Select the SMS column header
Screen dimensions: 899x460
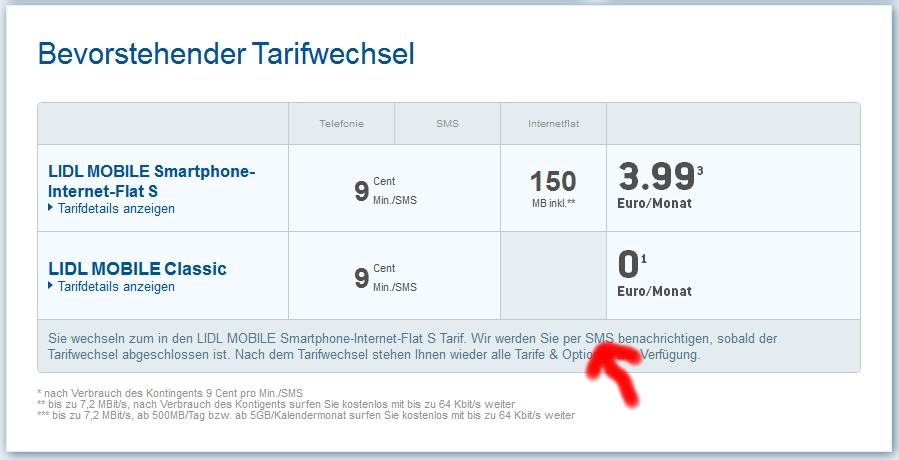pos(447,123)
